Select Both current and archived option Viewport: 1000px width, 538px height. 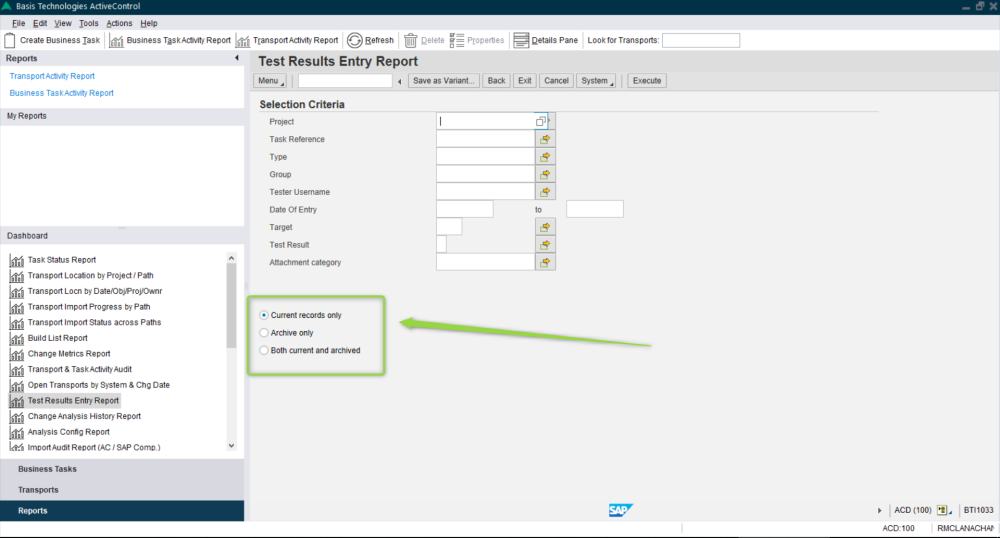click(264, 351)
